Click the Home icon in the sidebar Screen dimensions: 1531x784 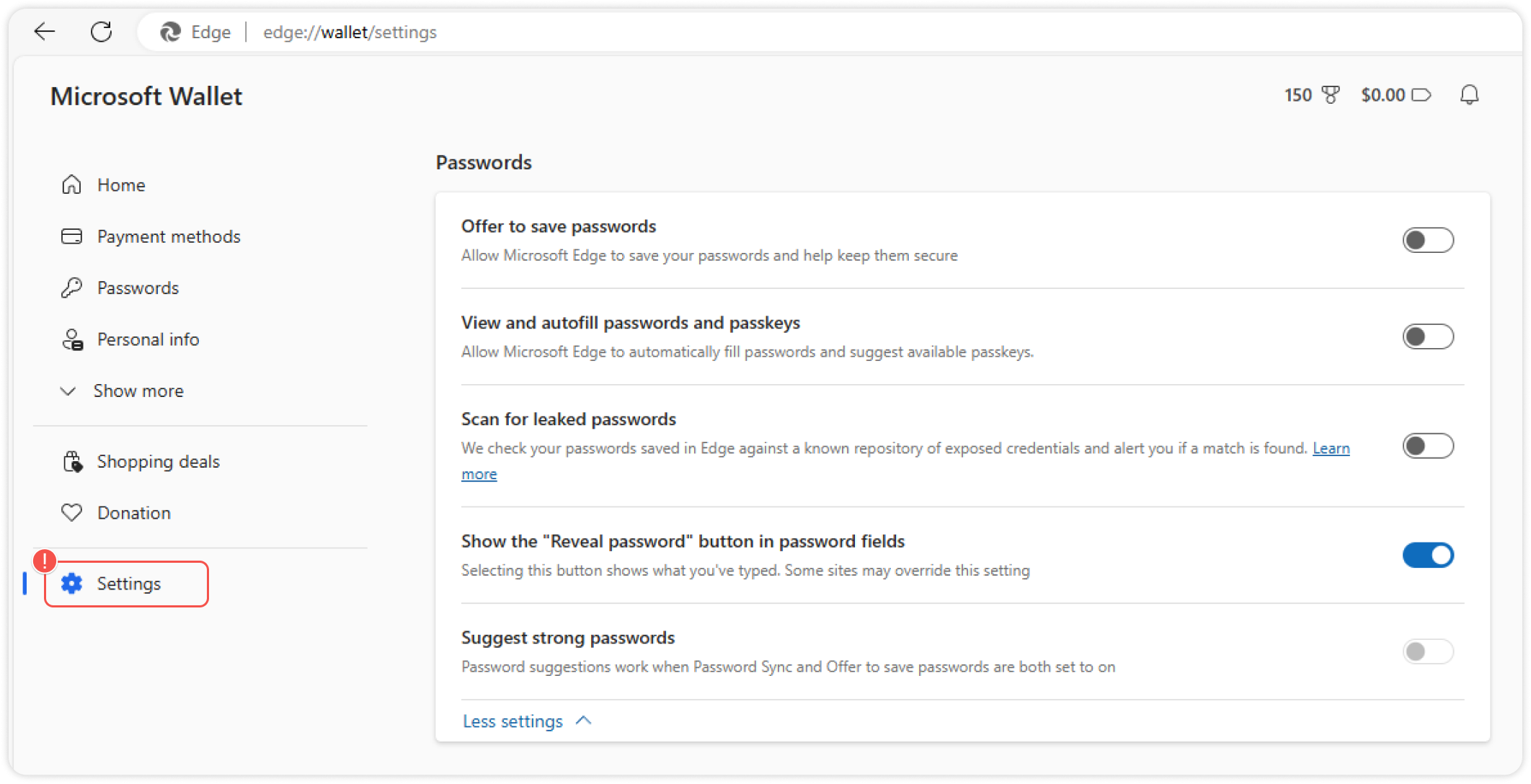click(x=71, y=184)
